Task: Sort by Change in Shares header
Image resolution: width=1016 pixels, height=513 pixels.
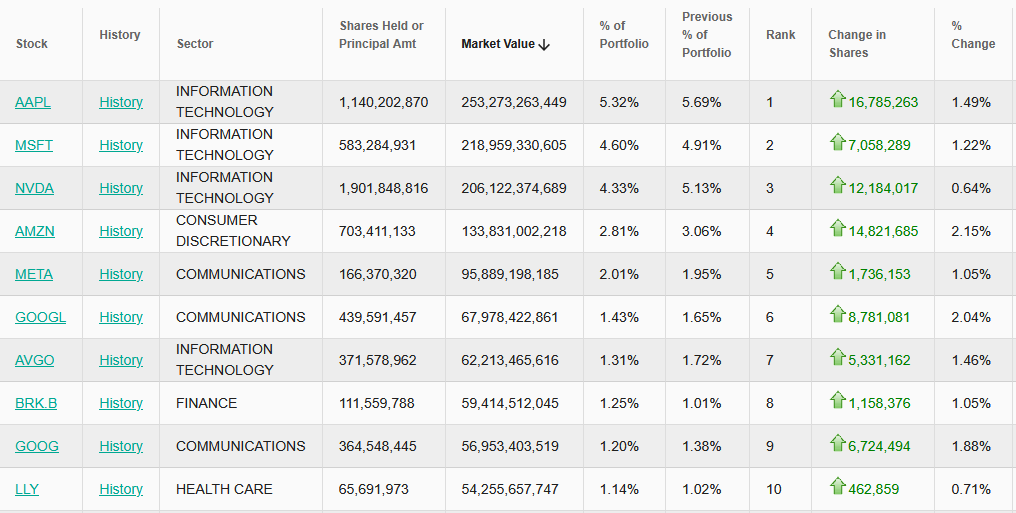Action: 857,44
